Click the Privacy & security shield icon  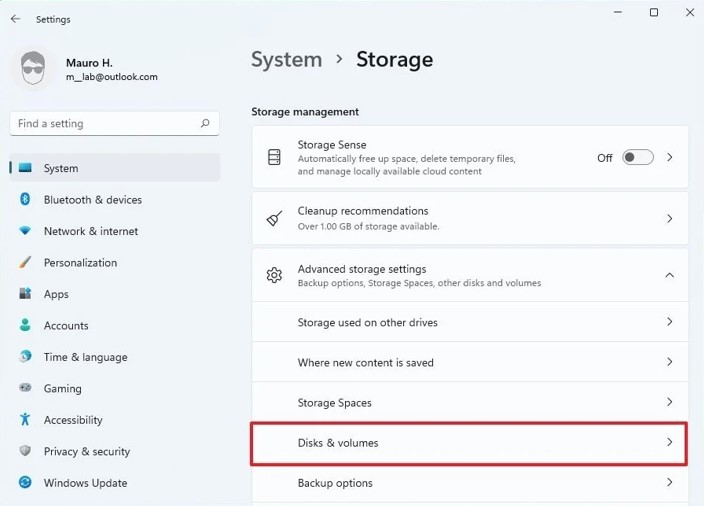point(25,451)
